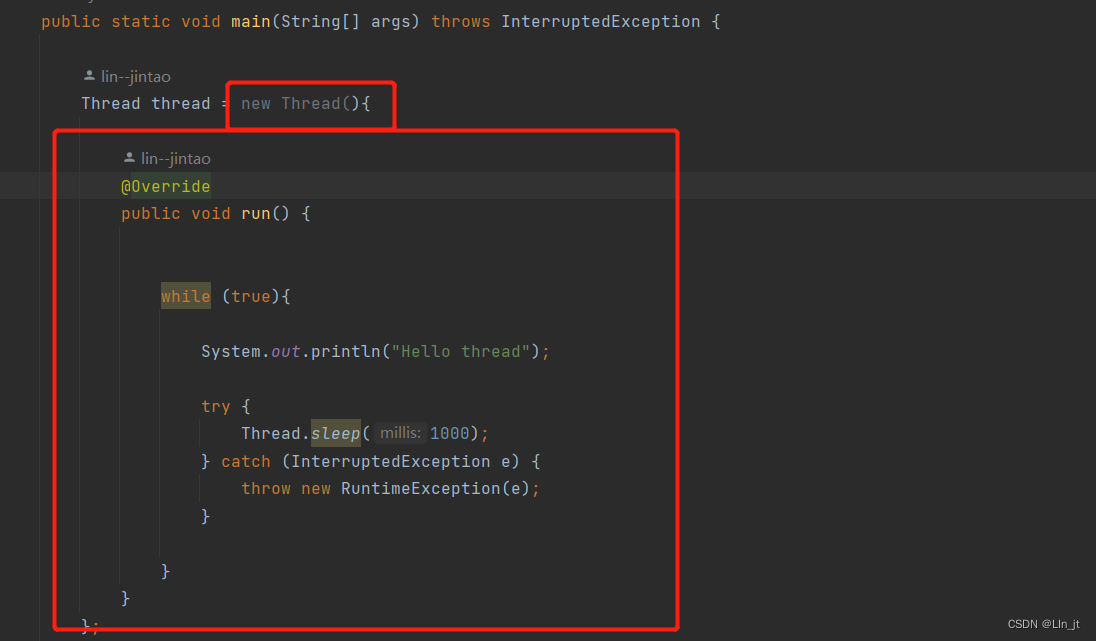The width and height of the screenshot is (1096, 641).
Task: Click InterruptedException e in the catch clause
Action: 401,461
